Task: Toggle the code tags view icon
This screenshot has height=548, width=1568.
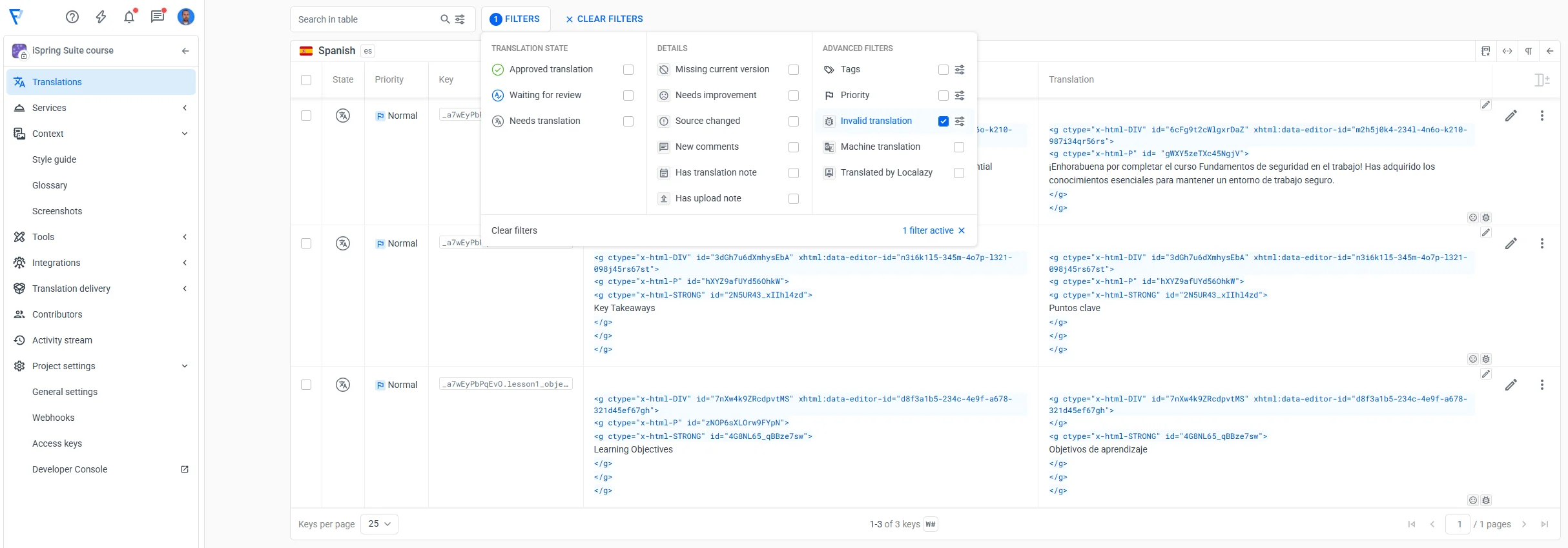Action: click(1507, 51)
